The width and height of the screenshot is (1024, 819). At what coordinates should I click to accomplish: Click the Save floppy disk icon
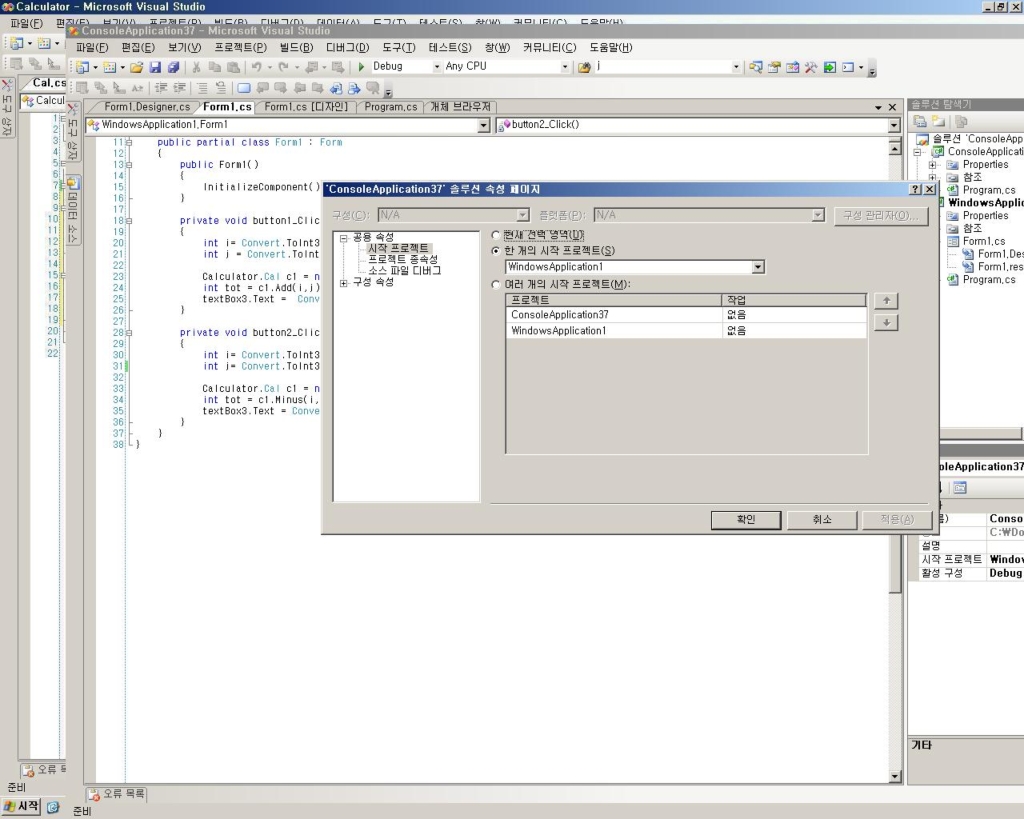coord(155,67)
